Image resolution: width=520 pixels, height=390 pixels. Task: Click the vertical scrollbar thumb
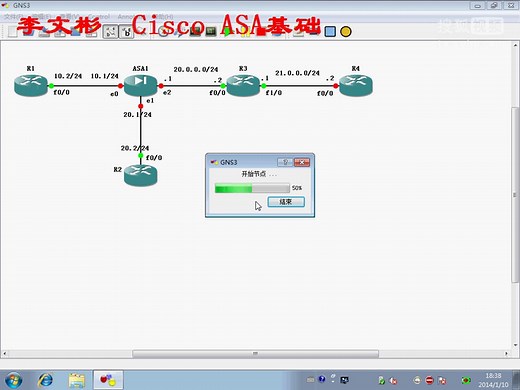tap(515, 195)
